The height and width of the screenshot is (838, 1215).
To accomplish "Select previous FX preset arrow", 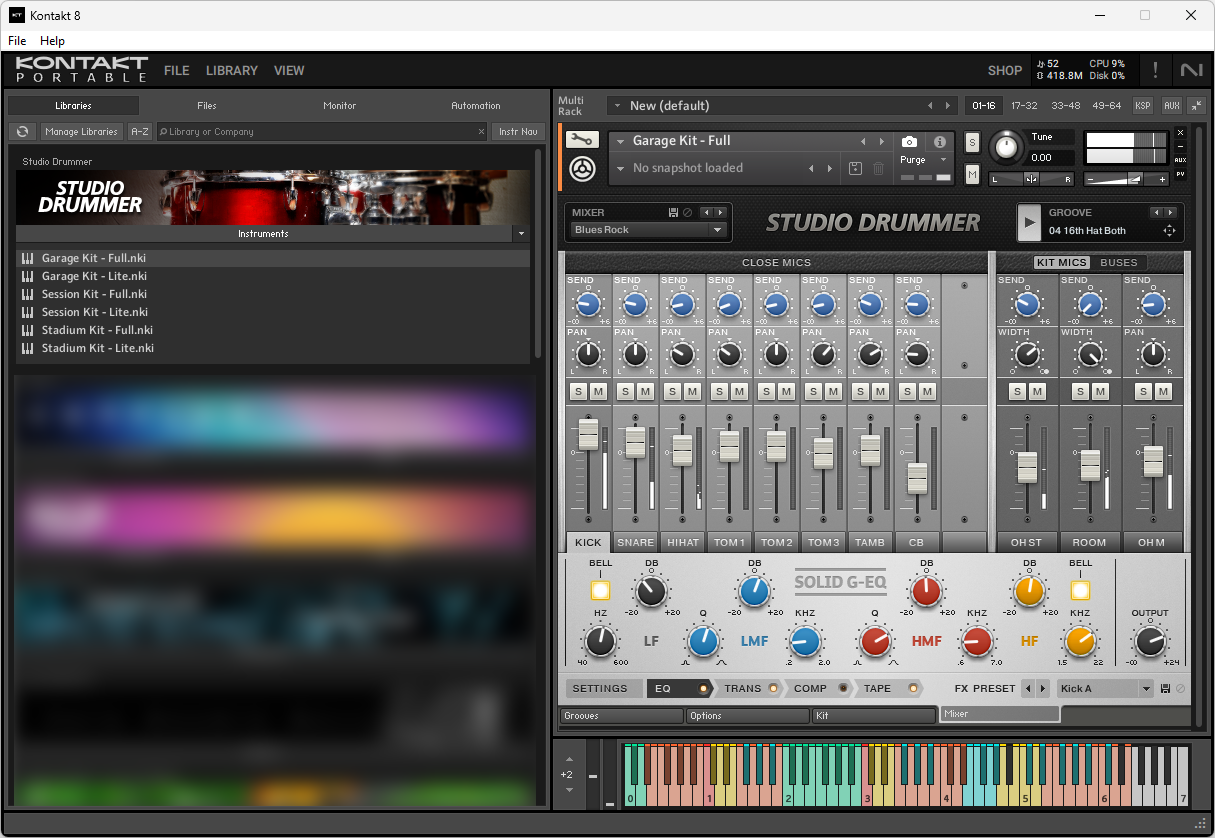I will pos(1028,688).
